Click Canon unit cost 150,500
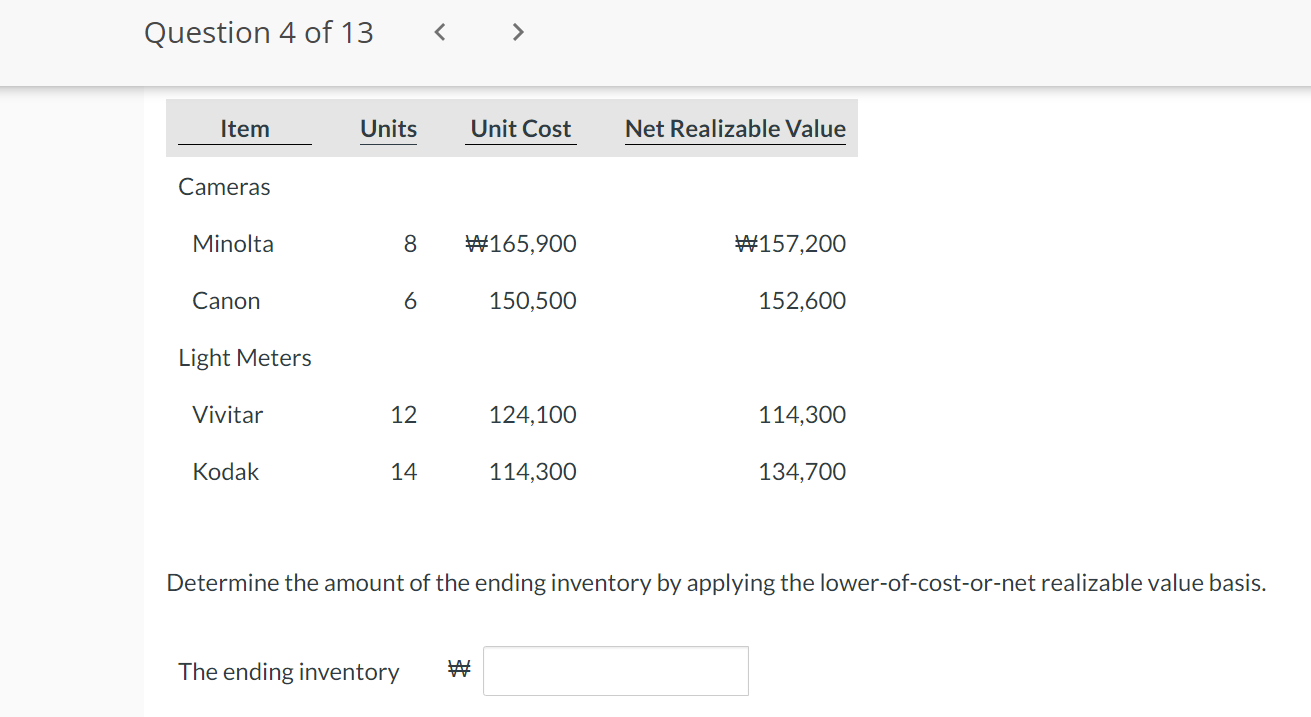The image size is (1311, 717). 533,301
